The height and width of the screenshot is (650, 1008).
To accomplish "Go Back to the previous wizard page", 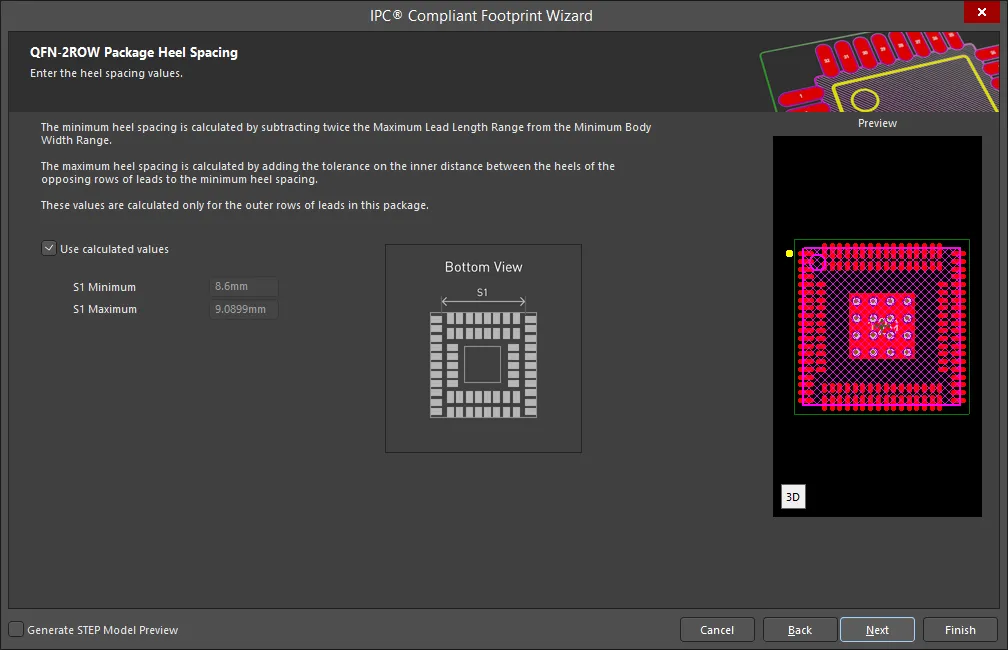I will coord(800,630).
